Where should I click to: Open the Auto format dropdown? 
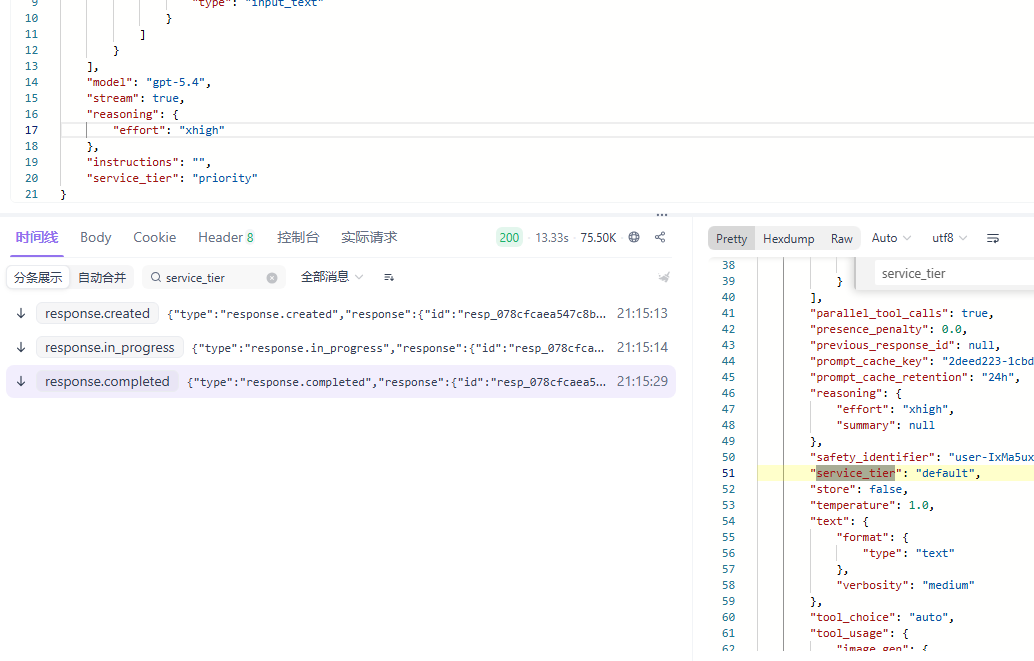click(891, 238)
